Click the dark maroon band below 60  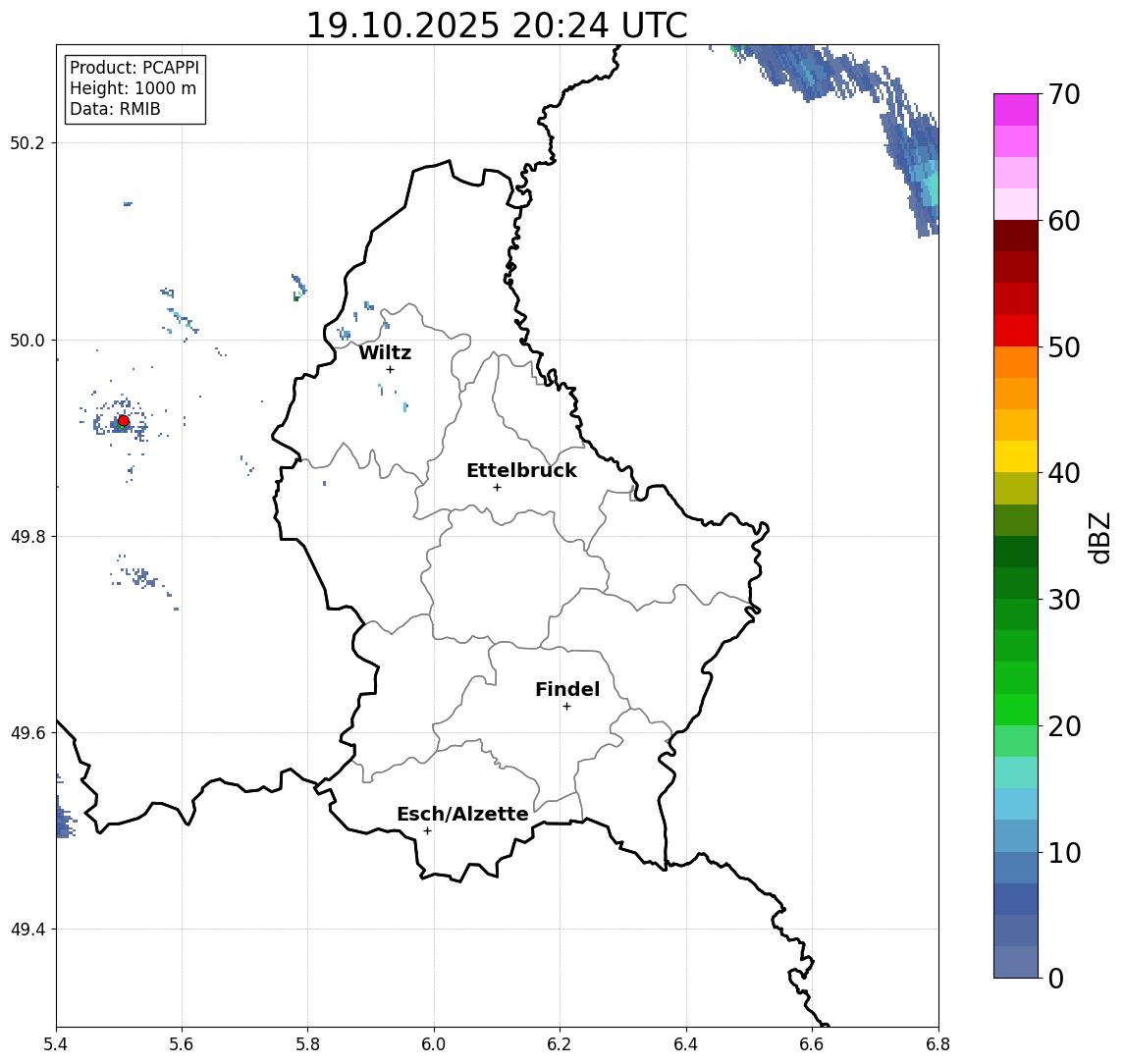pos(1016,236)
